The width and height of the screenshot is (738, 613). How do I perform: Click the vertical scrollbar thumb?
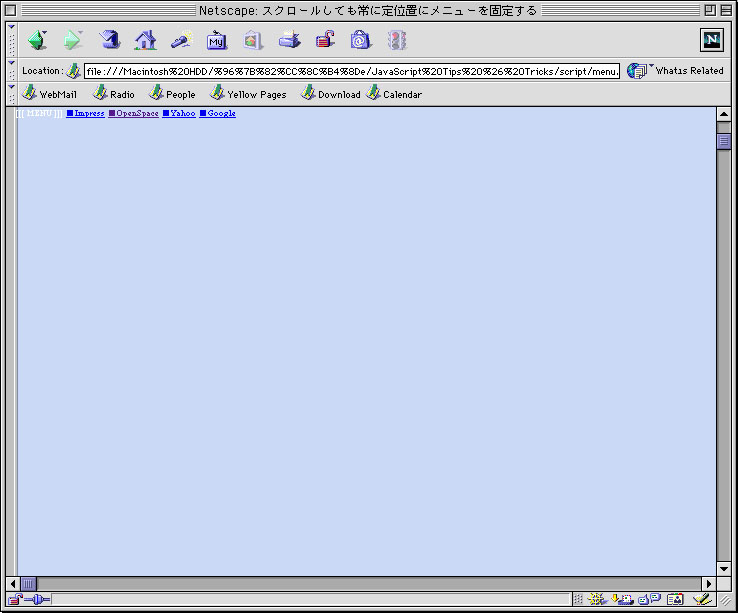coord(724,141)
